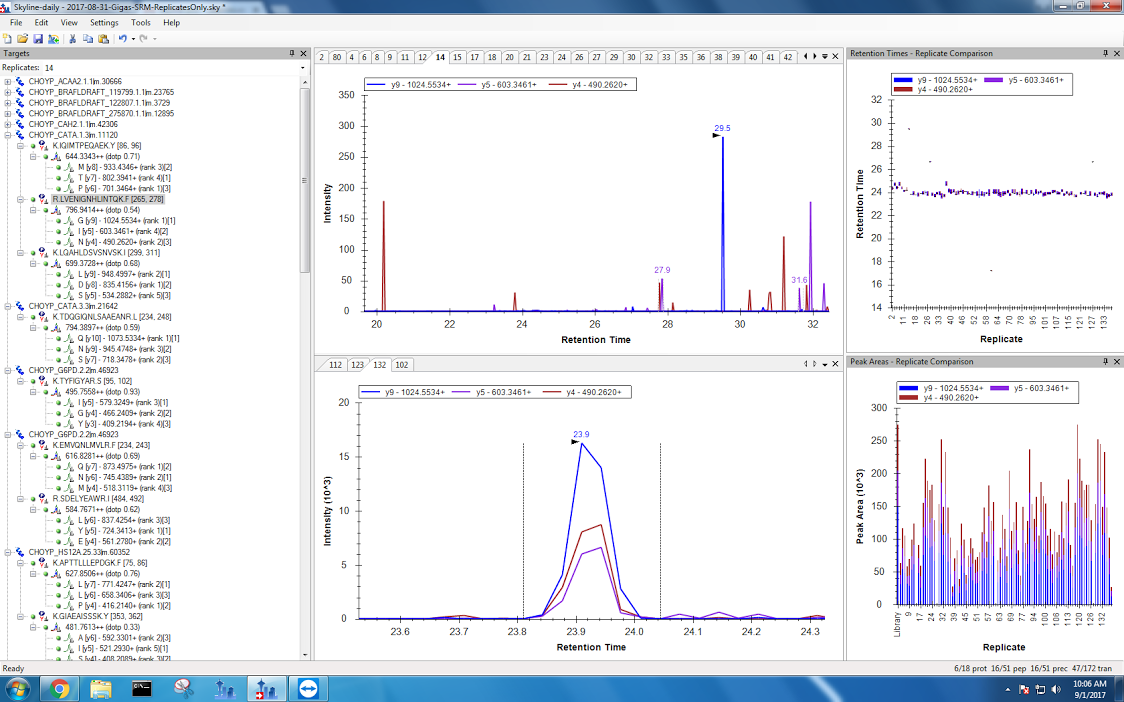Switch to replicate tab 38
1124x702 pixels.
click(718, 57)
